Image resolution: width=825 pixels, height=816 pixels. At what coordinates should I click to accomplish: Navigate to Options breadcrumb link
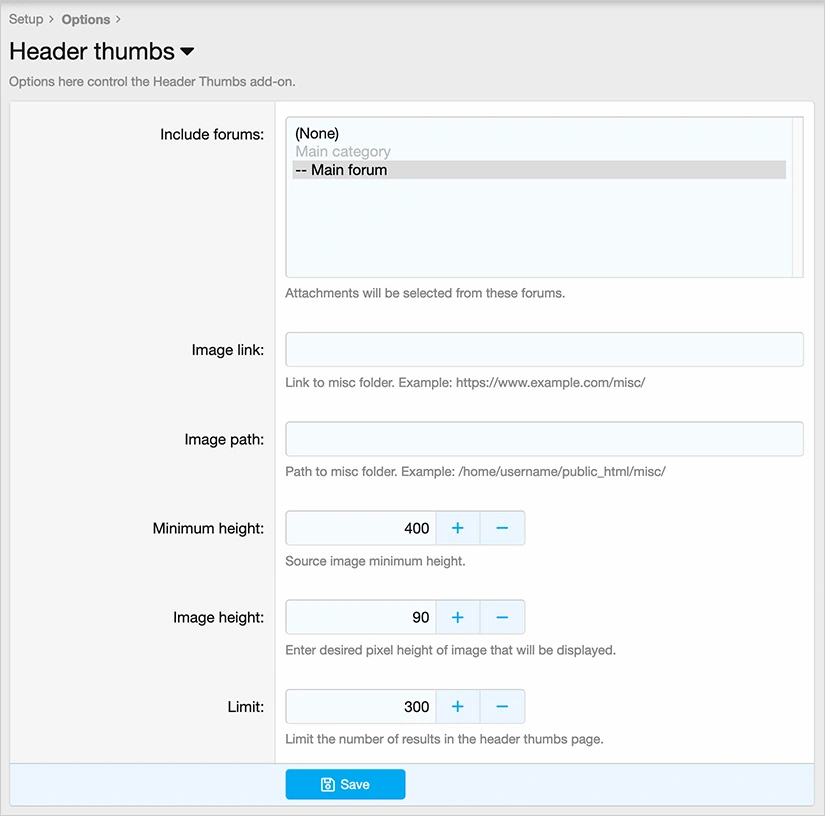86,19
